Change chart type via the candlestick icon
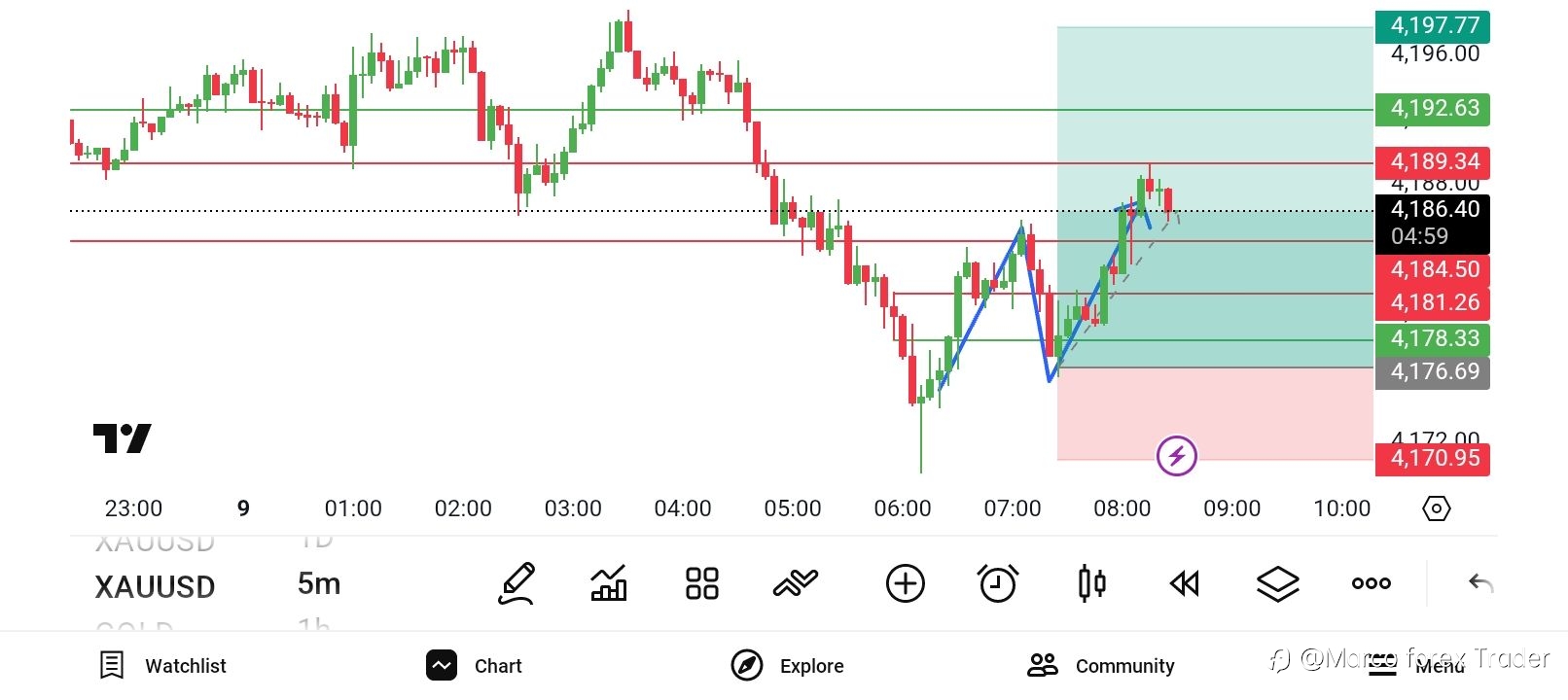 pyautogui.click(x=1091, y=583)
